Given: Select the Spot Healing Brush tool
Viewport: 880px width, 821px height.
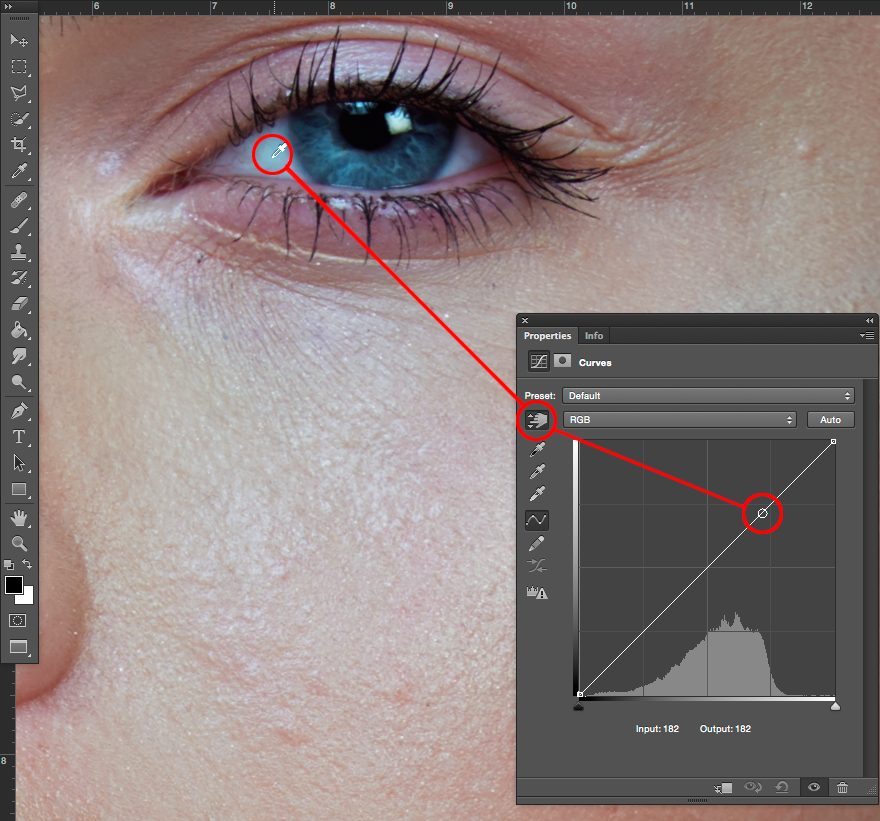Looking at the screenshot, I should tap(19, 200).
